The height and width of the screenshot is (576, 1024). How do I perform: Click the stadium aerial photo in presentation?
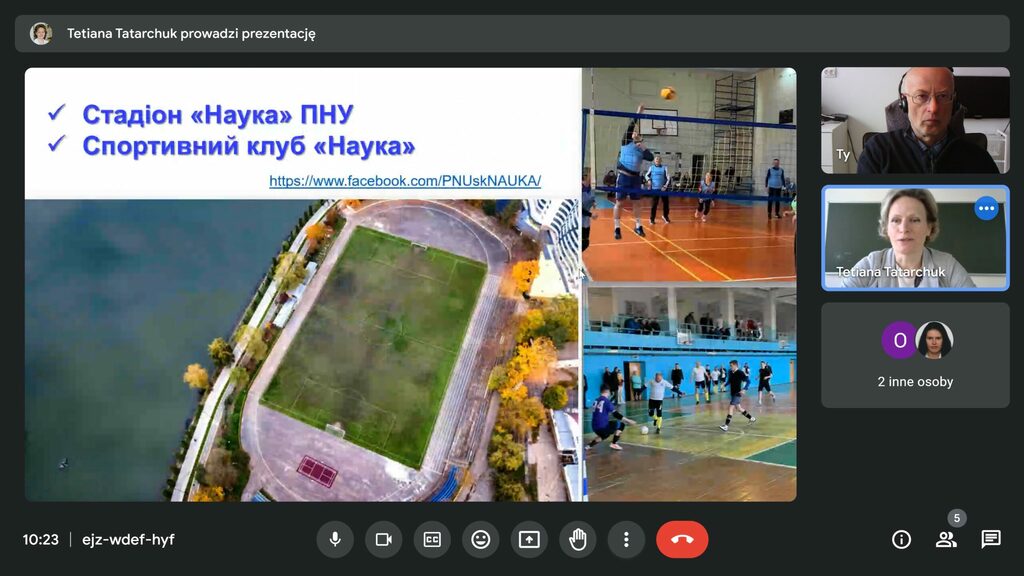[302, 350]
